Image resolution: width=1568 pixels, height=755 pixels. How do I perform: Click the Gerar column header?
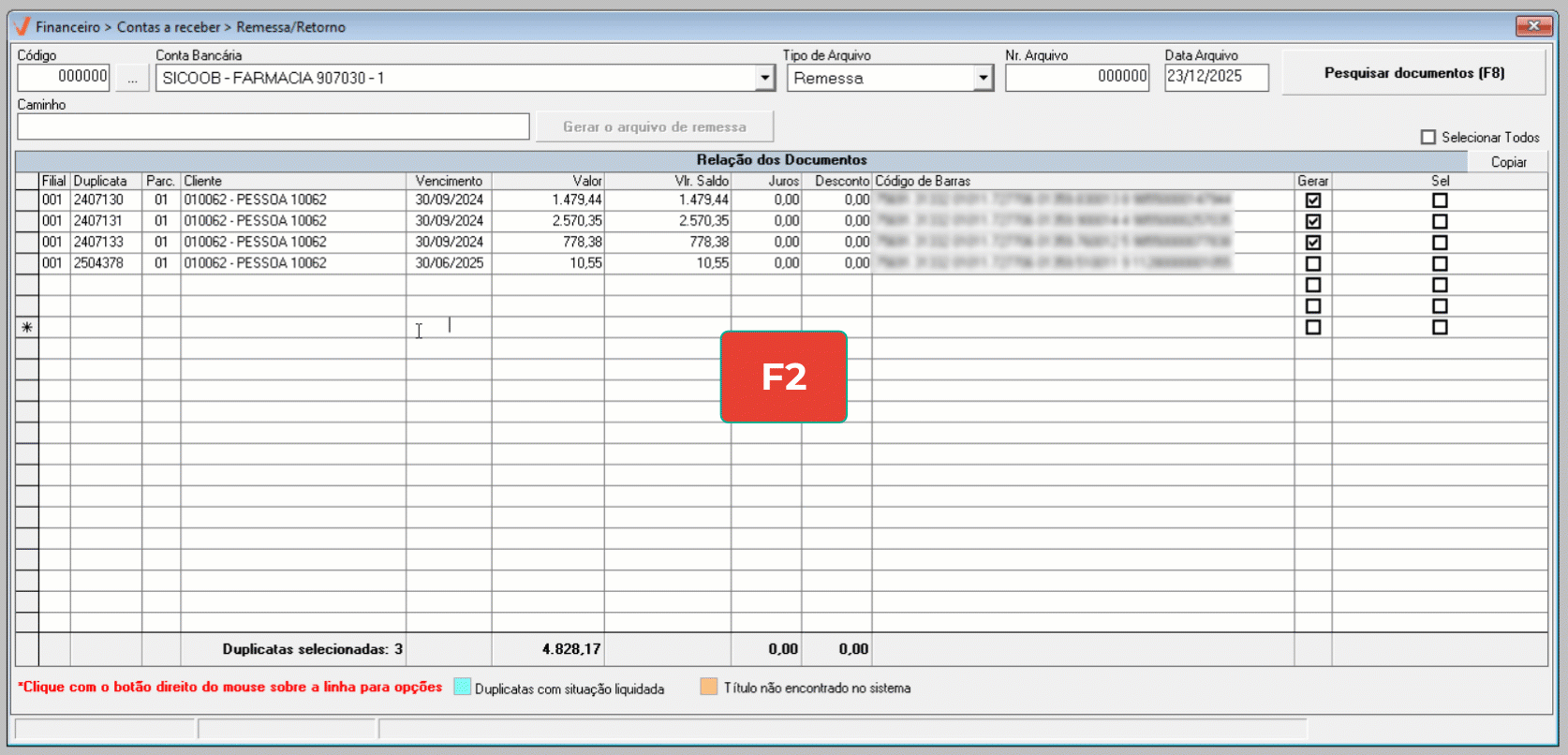point(1313,181)
